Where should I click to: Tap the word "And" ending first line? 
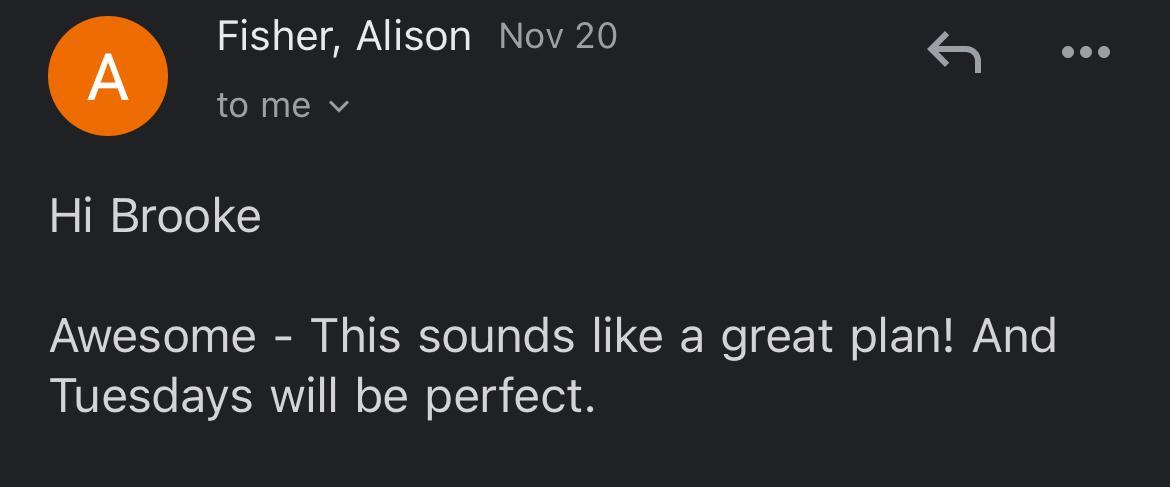coord(1014,336)
